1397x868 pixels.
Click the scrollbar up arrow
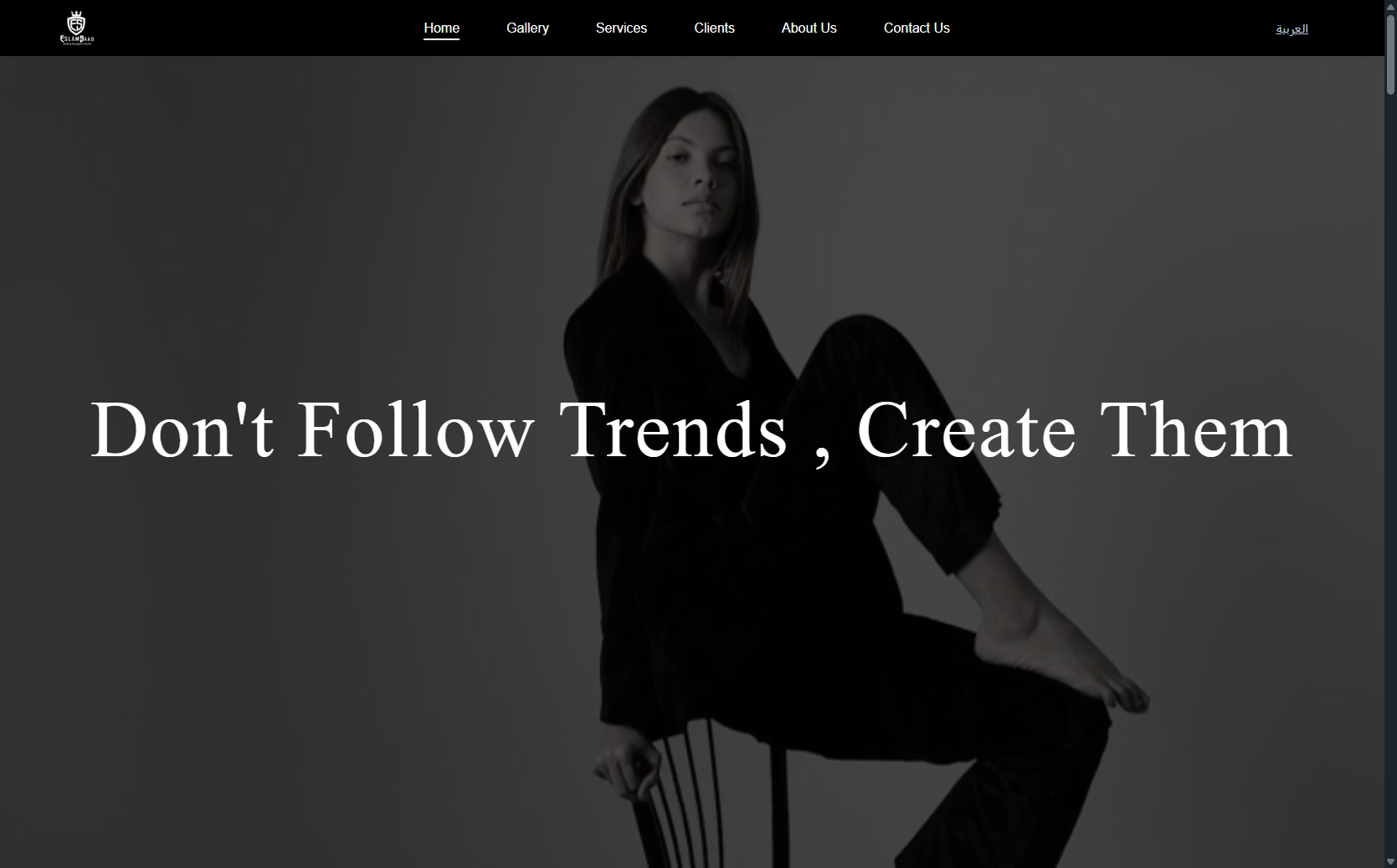[x=1390, y=7]
